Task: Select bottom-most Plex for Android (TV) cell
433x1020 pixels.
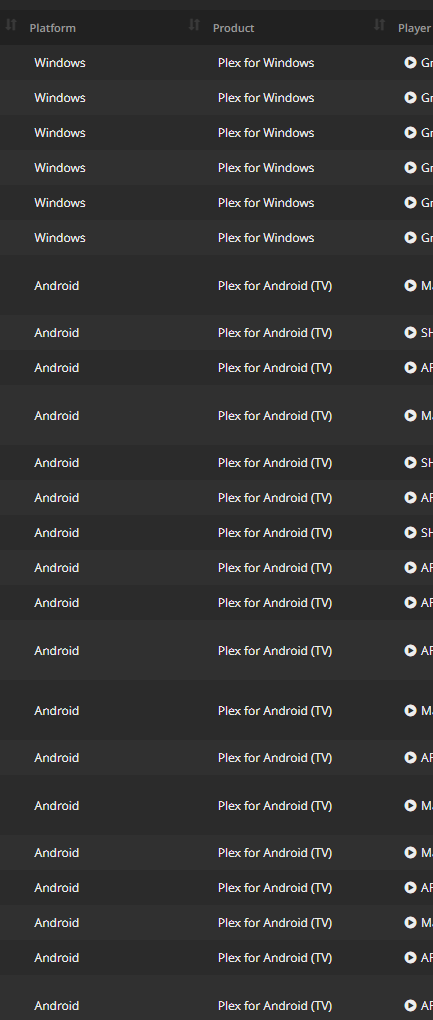Action: (x=275, y=1006)
